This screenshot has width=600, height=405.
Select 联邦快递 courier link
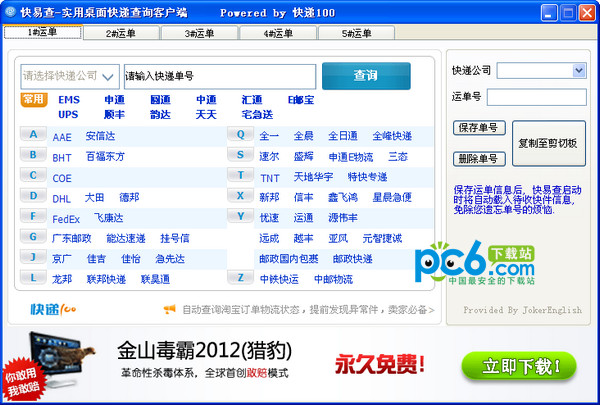tap(106, 279)
